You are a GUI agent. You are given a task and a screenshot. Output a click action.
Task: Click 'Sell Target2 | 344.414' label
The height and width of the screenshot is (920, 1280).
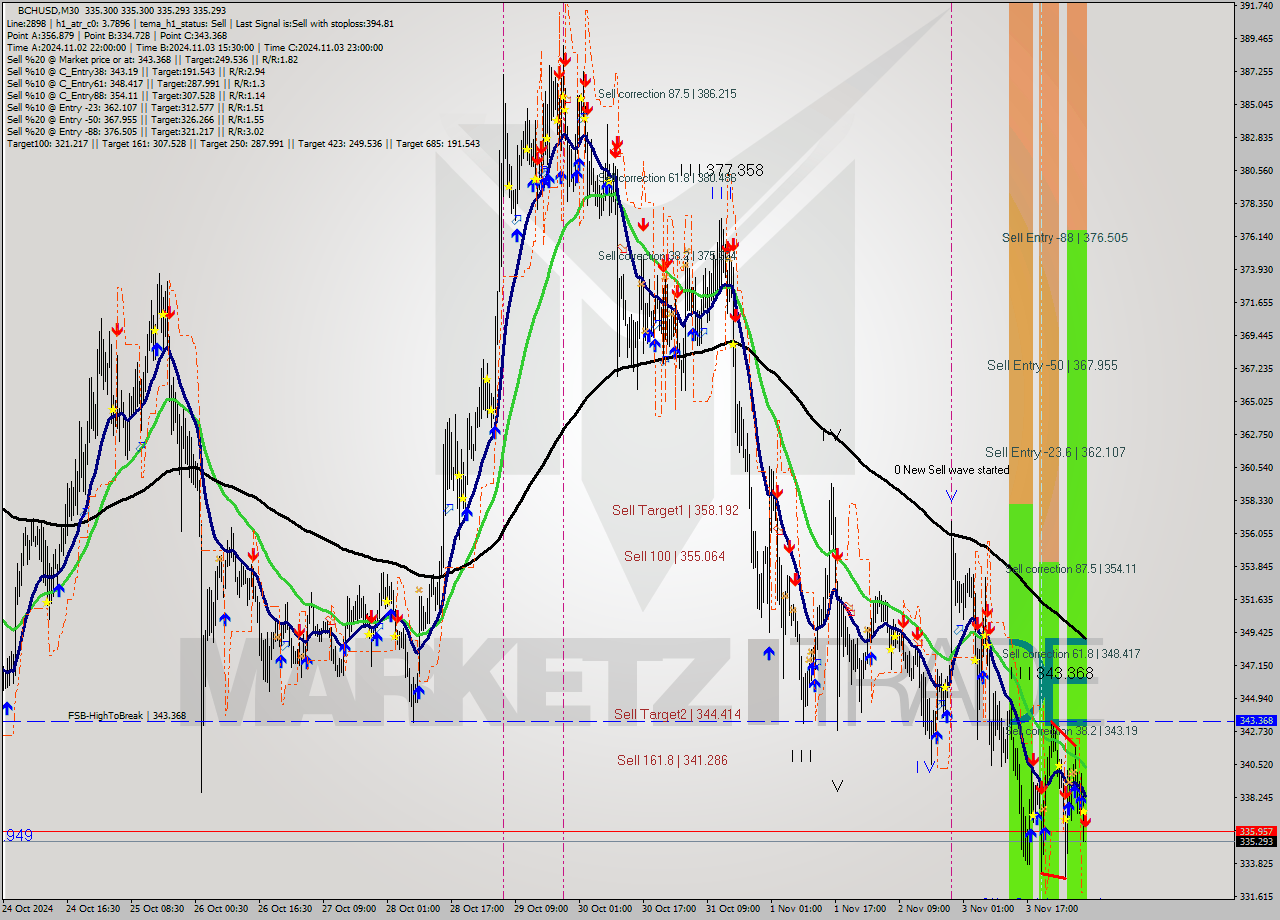[677, 715]
